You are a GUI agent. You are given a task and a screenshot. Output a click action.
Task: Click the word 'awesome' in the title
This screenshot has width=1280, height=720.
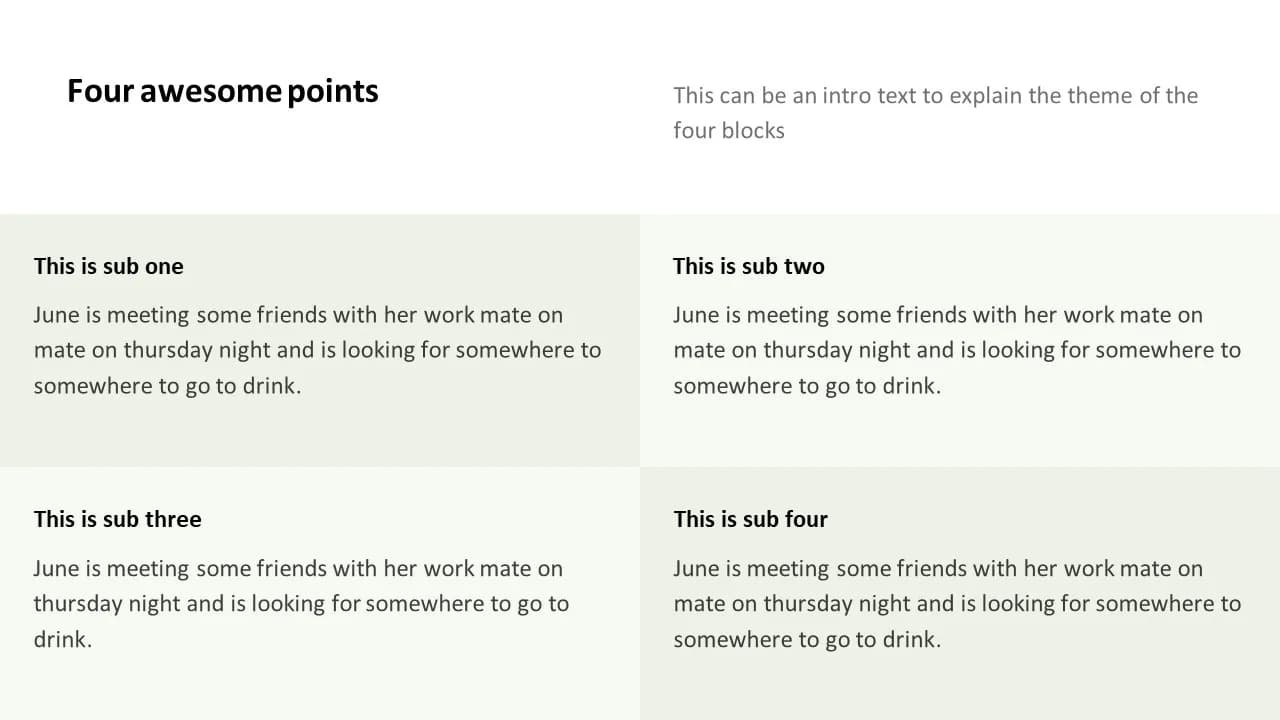[x=211, y=91]
